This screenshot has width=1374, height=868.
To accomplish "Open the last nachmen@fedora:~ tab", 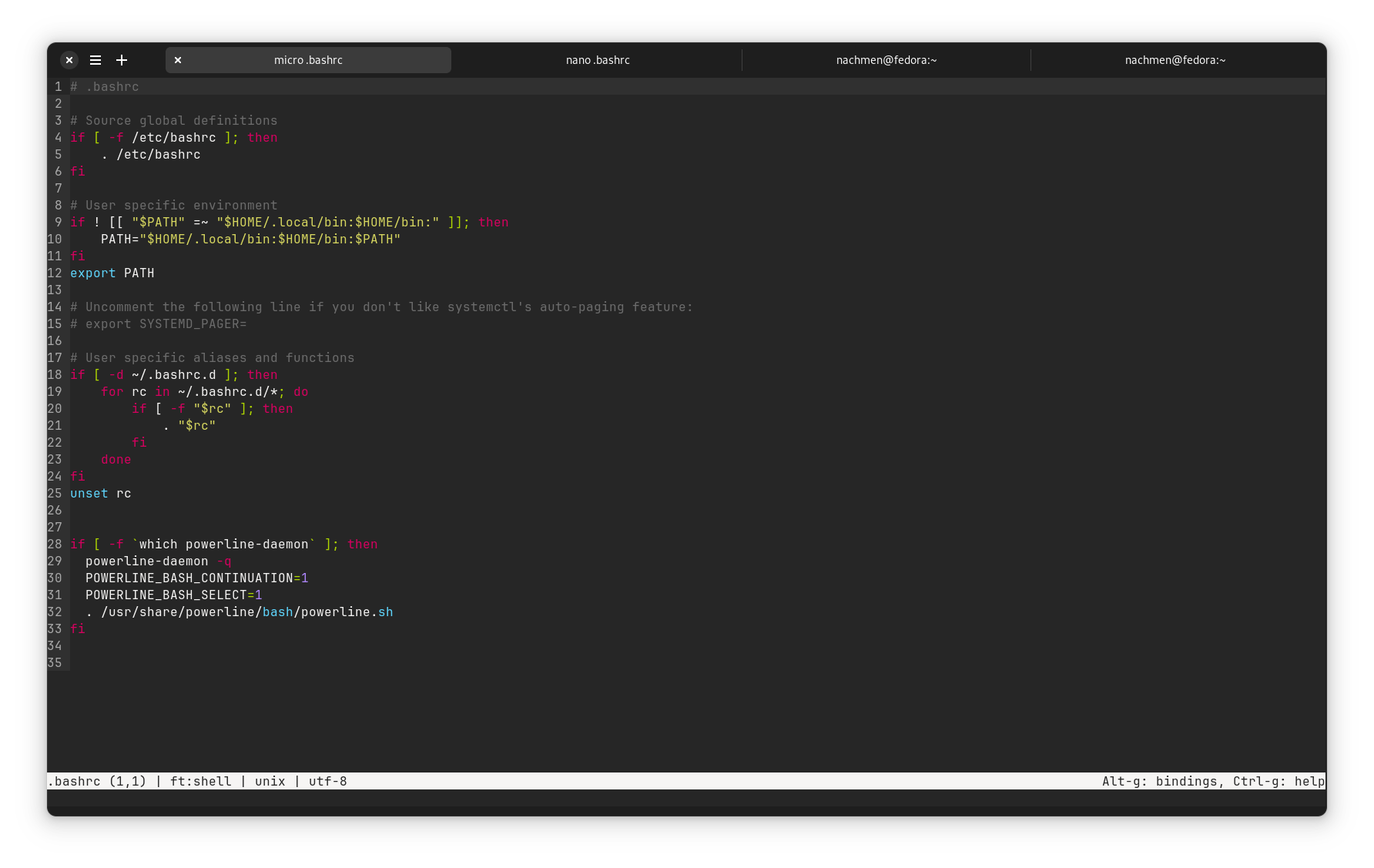I will [1175, 60].
